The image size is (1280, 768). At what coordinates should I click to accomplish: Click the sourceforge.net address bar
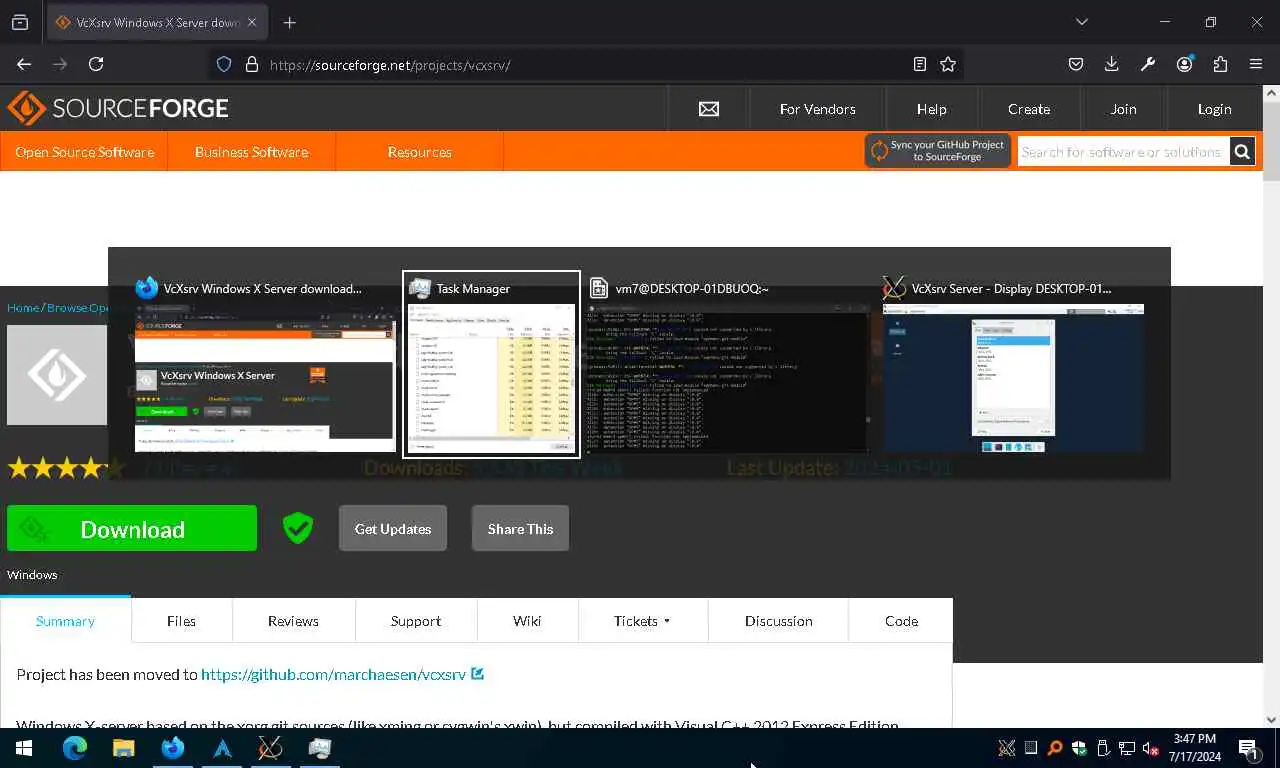(x=585, y=64)
